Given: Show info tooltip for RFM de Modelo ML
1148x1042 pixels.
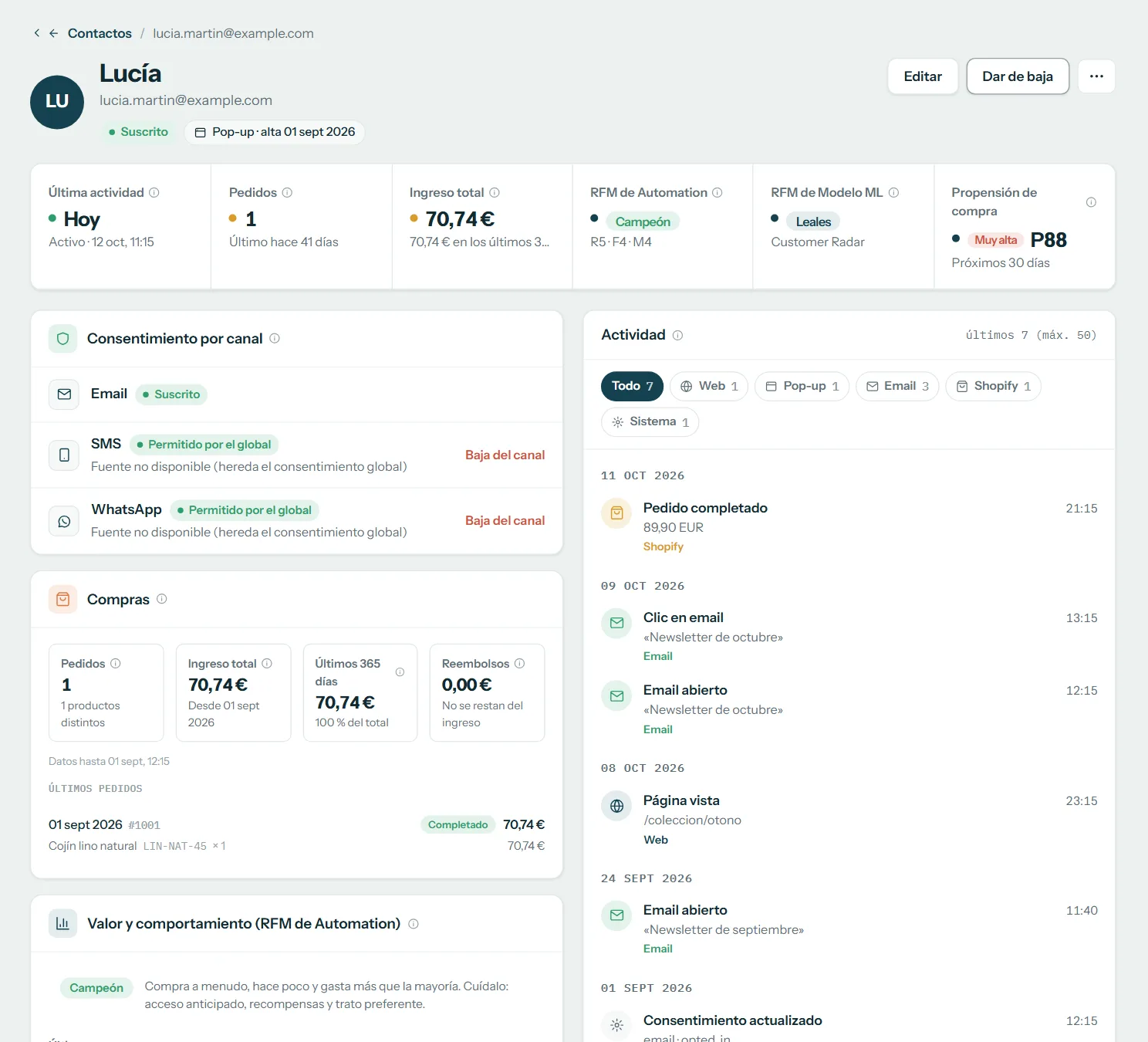Looking at the screenshot, I should (x=893, y=192).
